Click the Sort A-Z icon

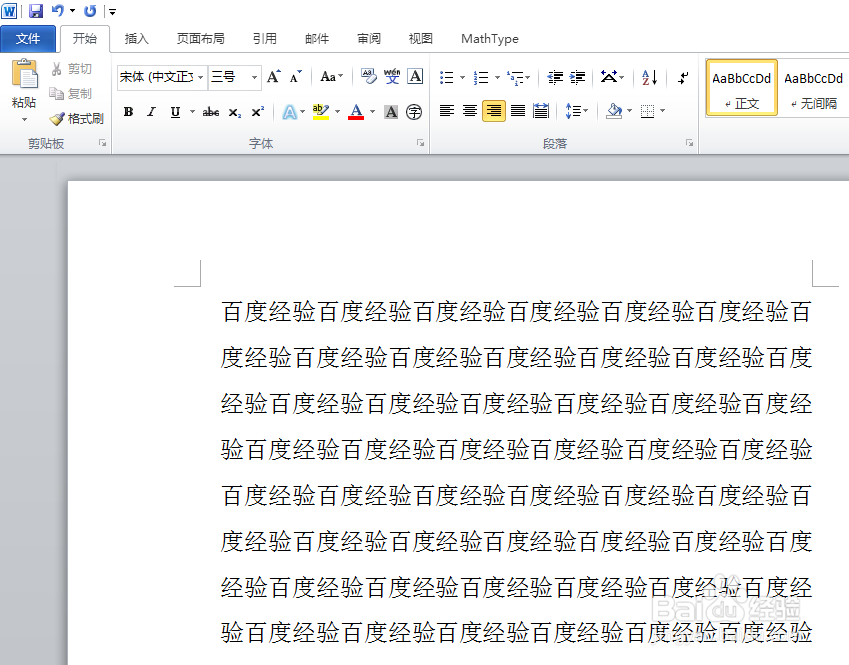coord(649,77)
